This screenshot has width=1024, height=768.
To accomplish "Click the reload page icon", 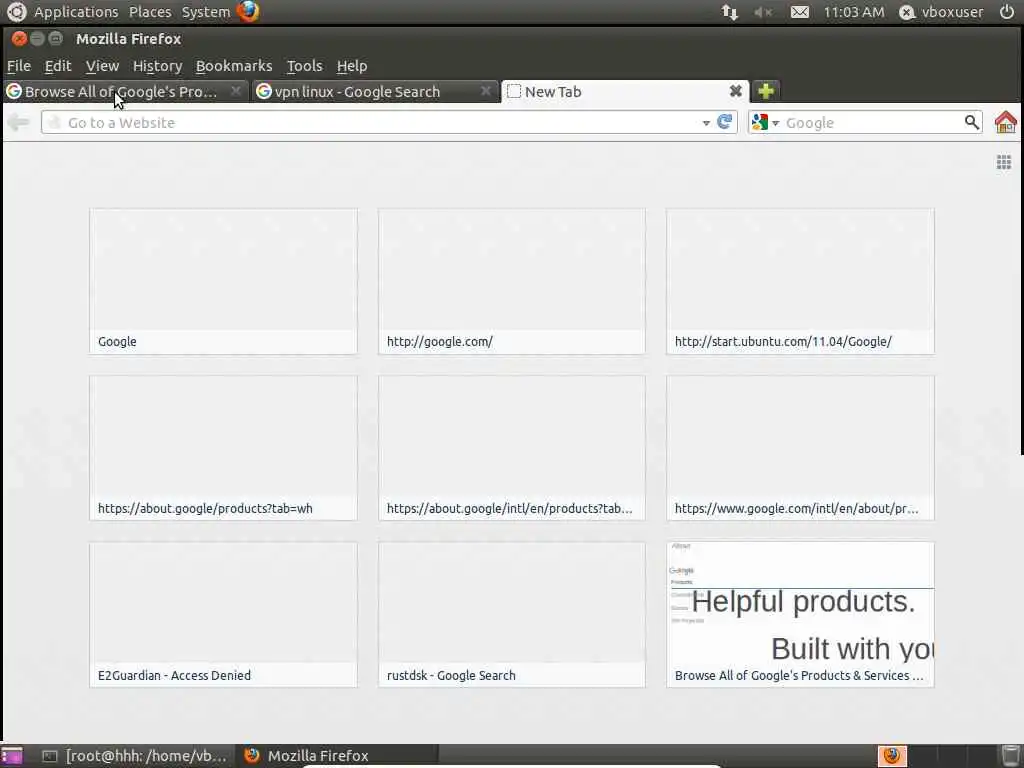I will [x=724, y=122].
